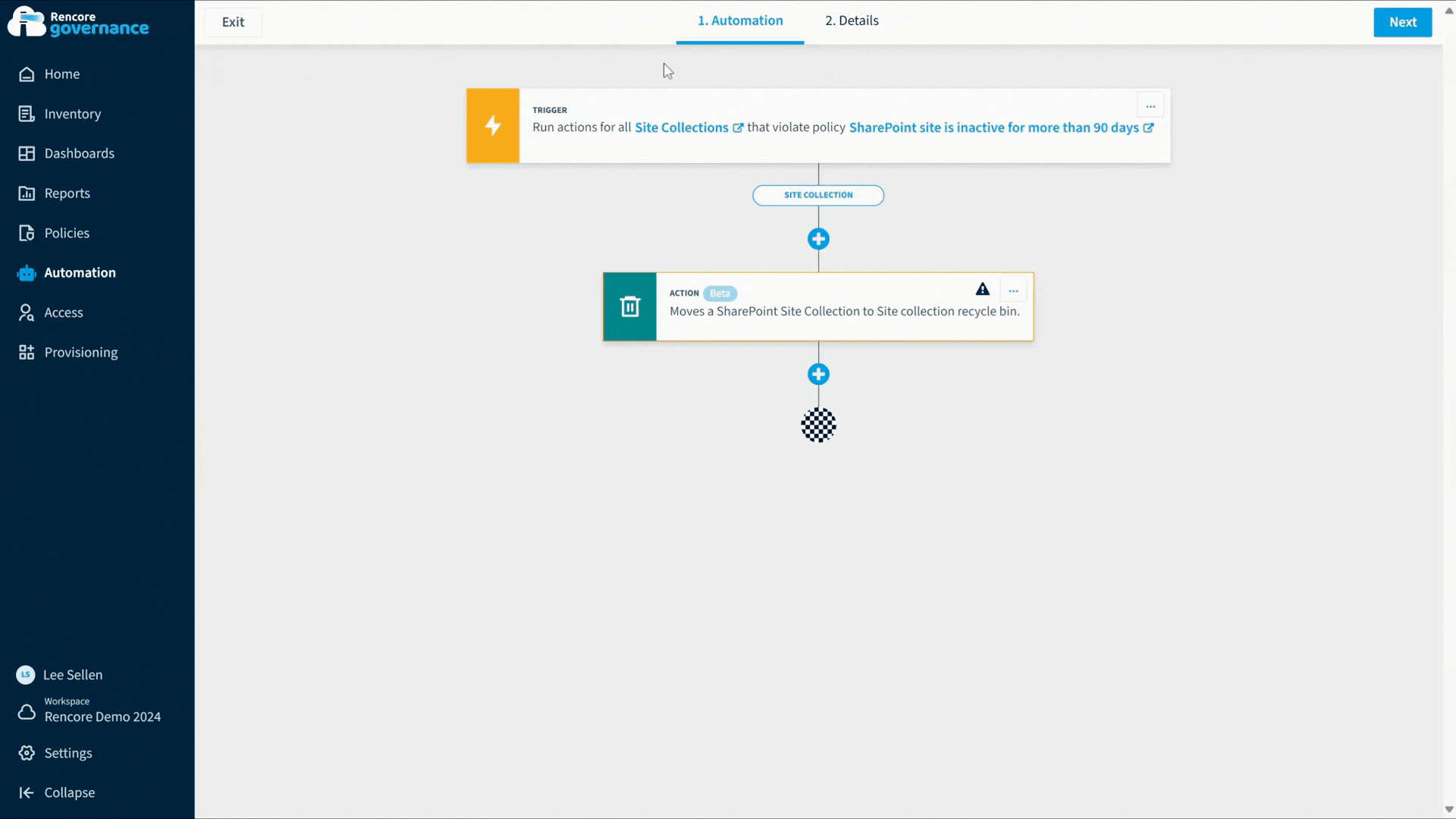Screen dimensions: 1456x819
Task: Click the Rencore Governance logo
Action: tap(77, 21)
